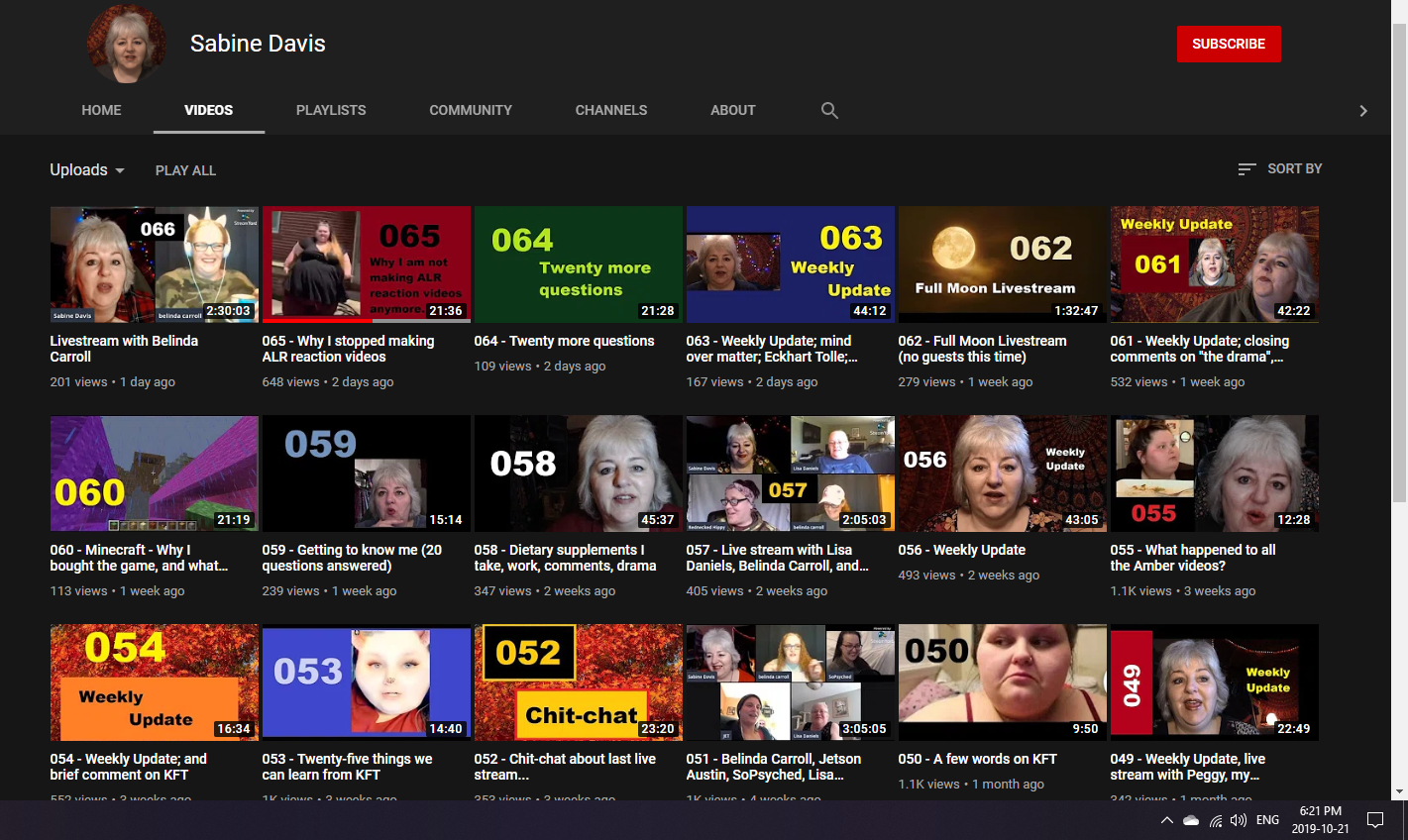View the CHANNELS tab
1408x840 pixels.
pyautogui.click(x=611, y=110)
